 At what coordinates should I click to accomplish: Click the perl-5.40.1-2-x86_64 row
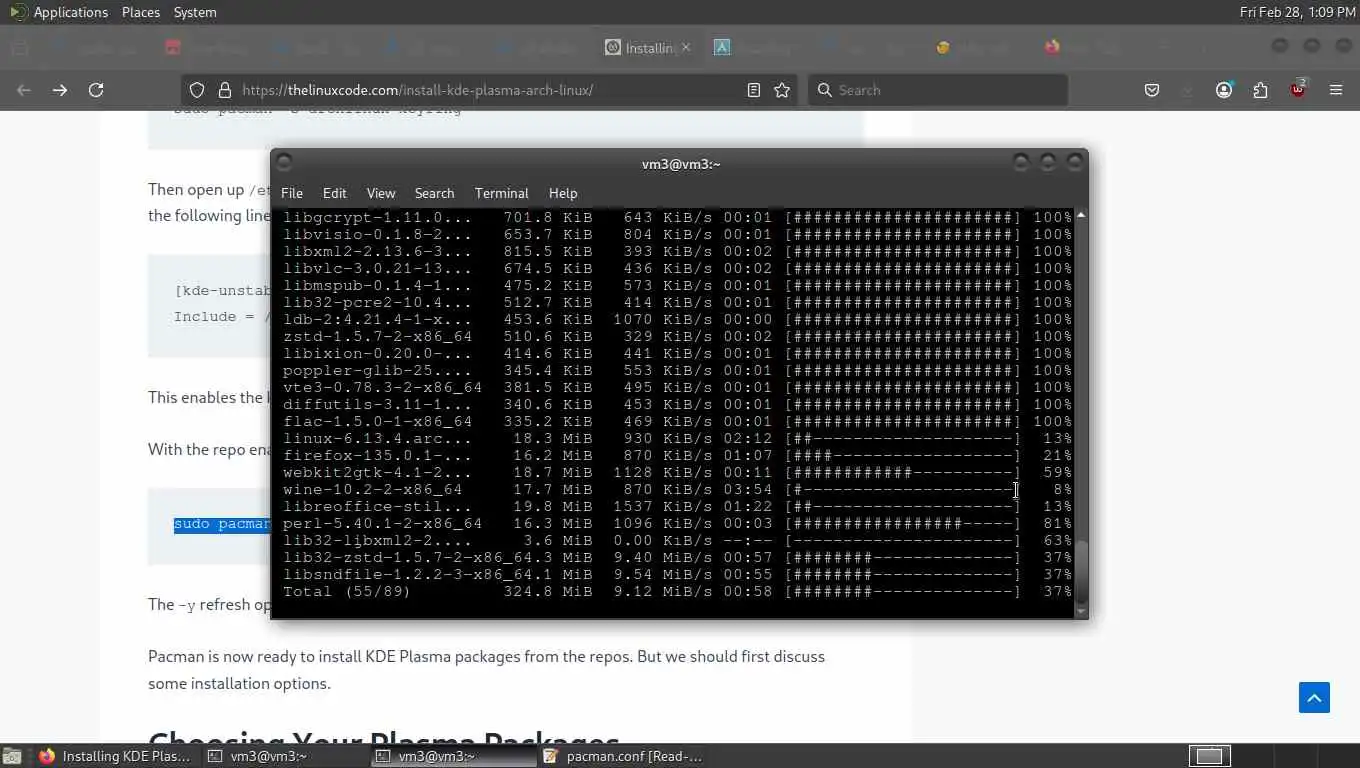pyautogui.click(x=677, y=523)
